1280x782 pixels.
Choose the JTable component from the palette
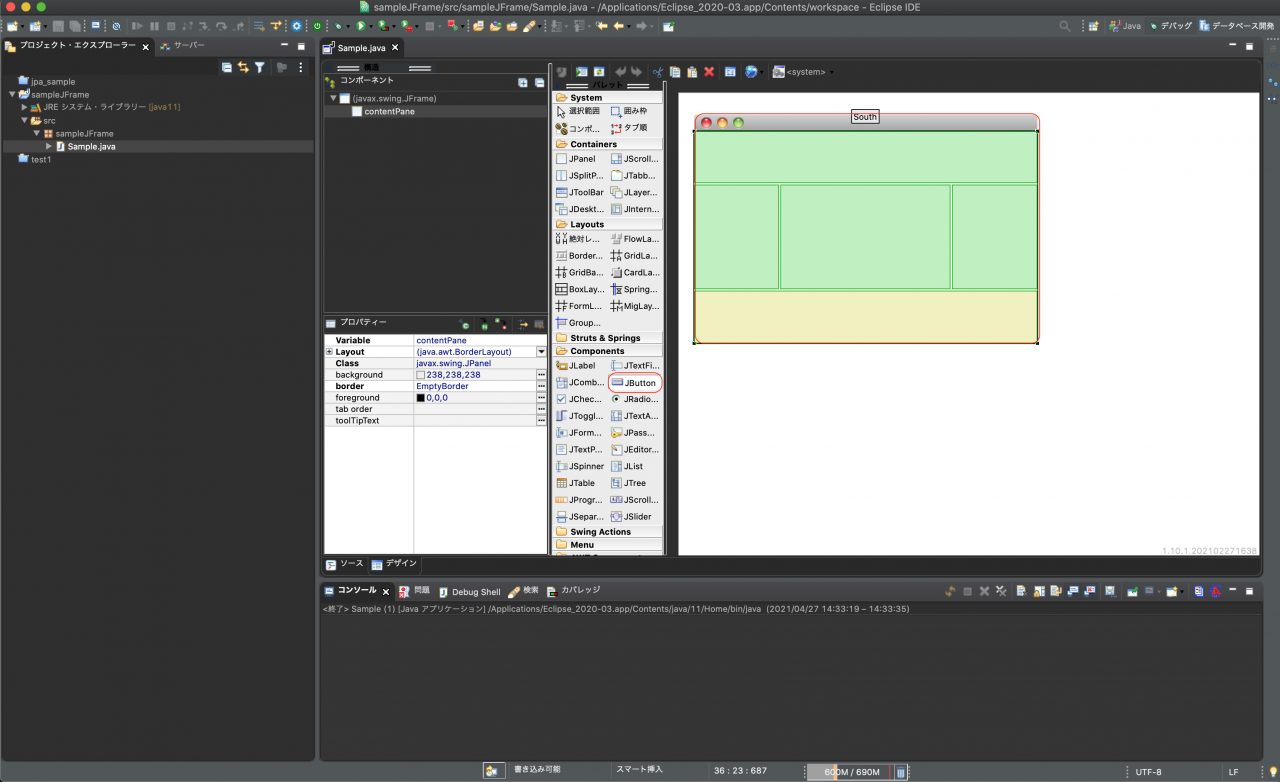pyautogui.click(x=580, y=483)
